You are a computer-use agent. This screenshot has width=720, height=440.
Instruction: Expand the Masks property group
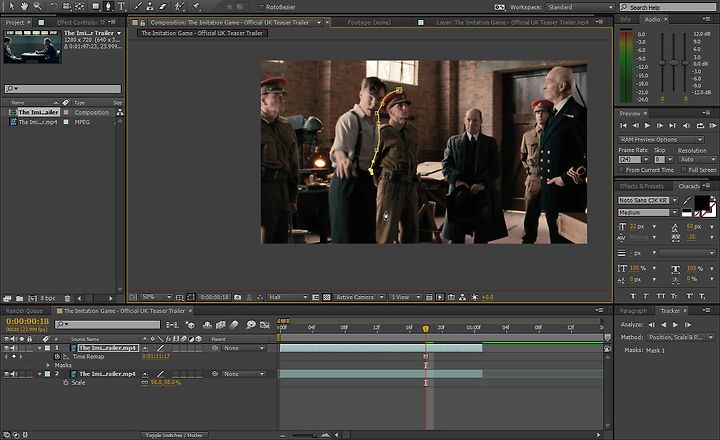[48, 365]
